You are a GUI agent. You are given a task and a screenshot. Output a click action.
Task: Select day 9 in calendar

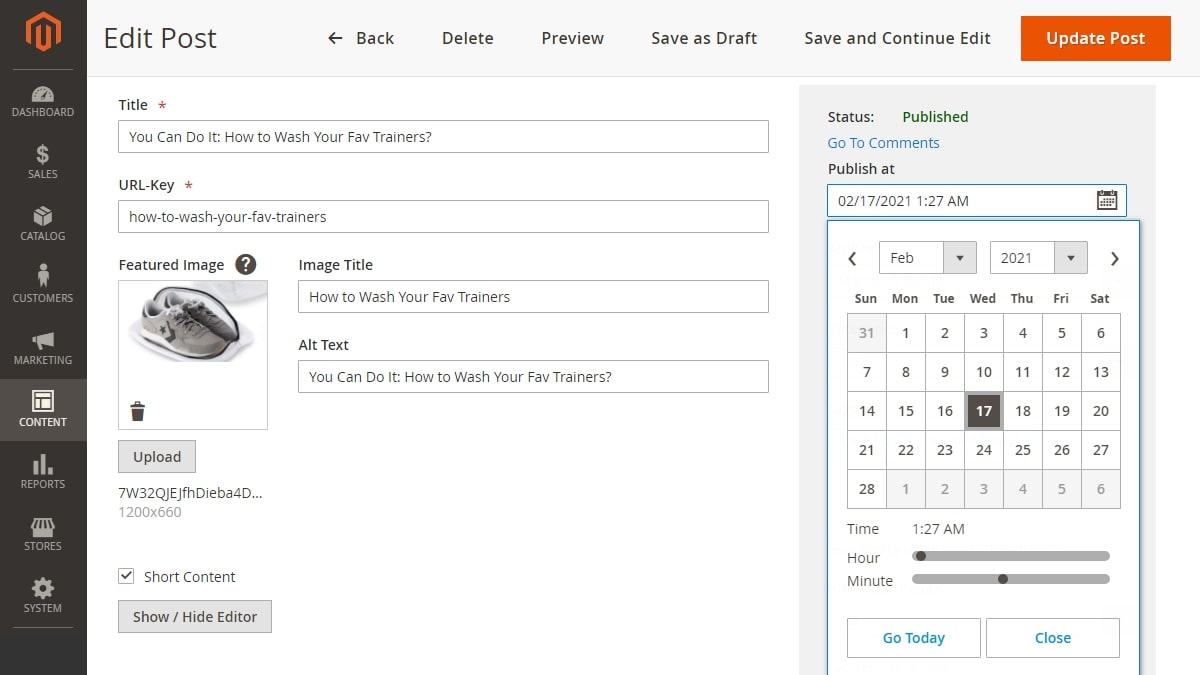pyautogui.click(x=945, y=372)
